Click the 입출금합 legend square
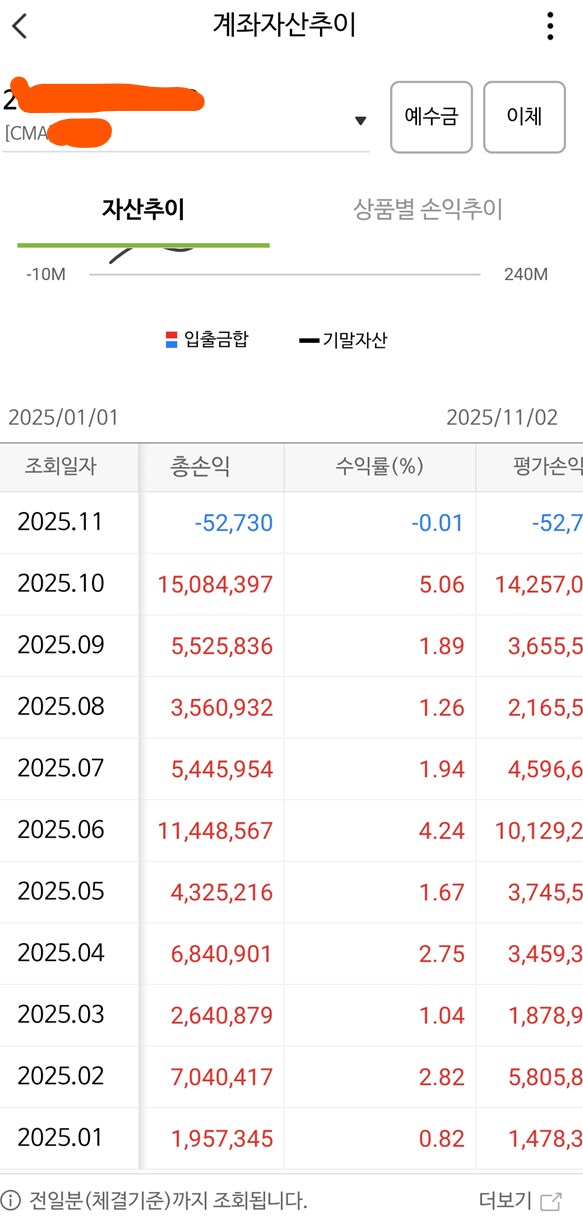The height and width of the screenshot is (1217, 583). 169,338
